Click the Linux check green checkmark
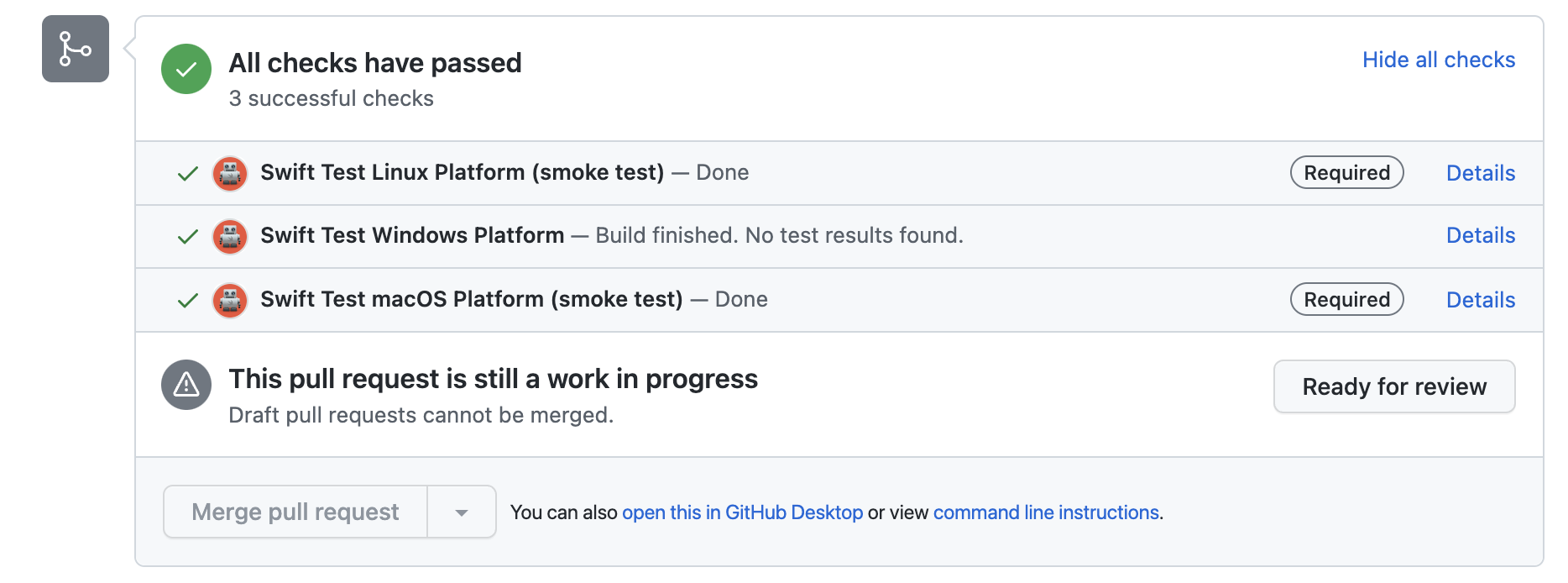This screenshot has width=1568, height=583. 188,174
